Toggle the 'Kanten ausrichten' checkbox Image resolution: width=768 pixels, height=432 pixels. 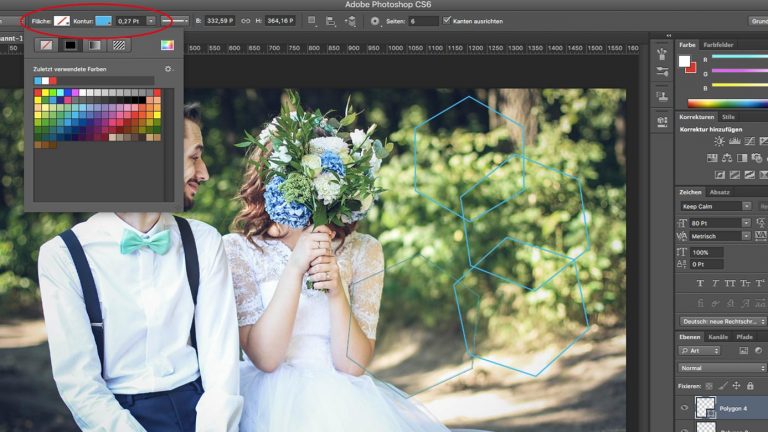448,20
